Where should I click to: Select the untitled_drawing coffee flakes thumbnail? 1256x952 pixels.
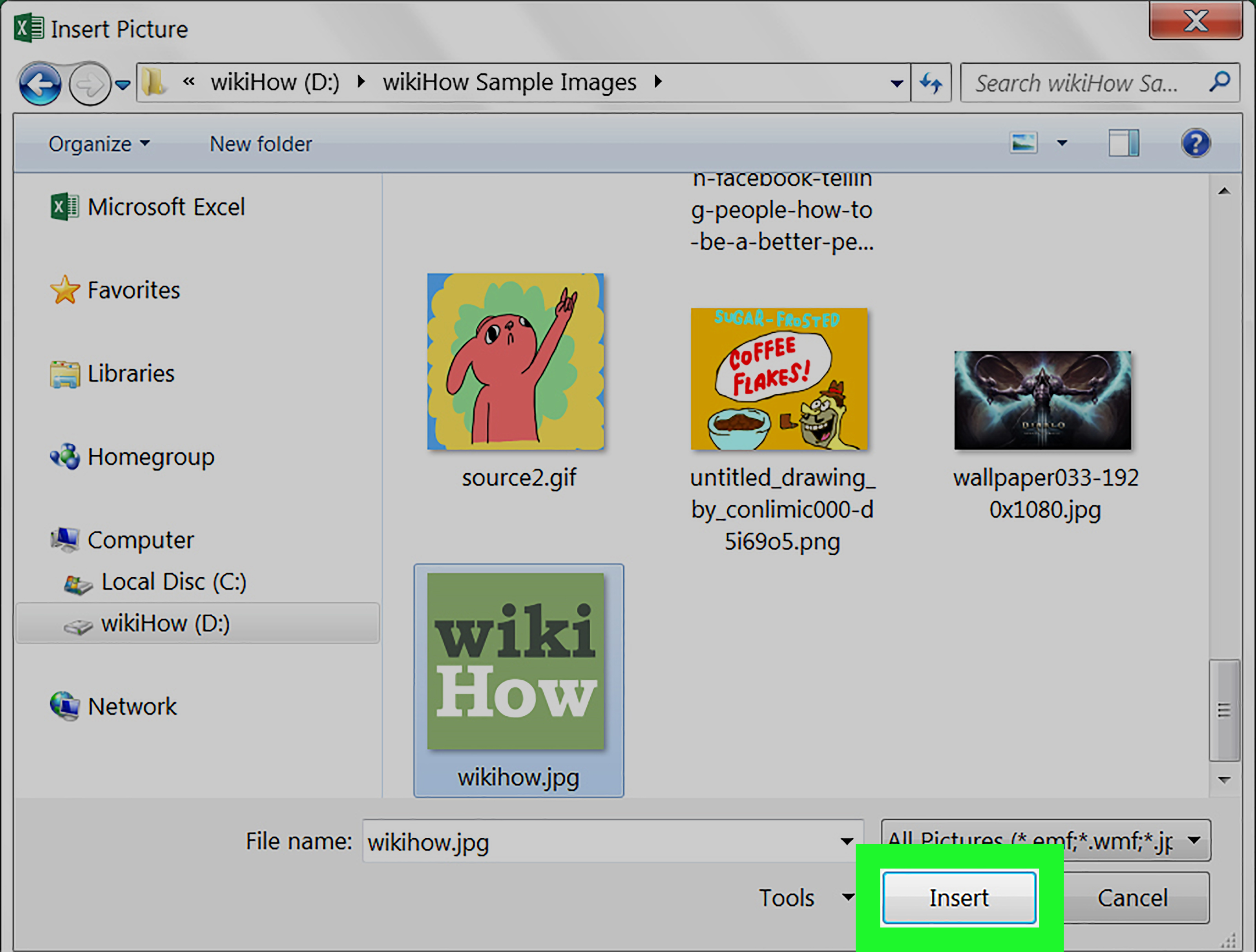point(779,379)
